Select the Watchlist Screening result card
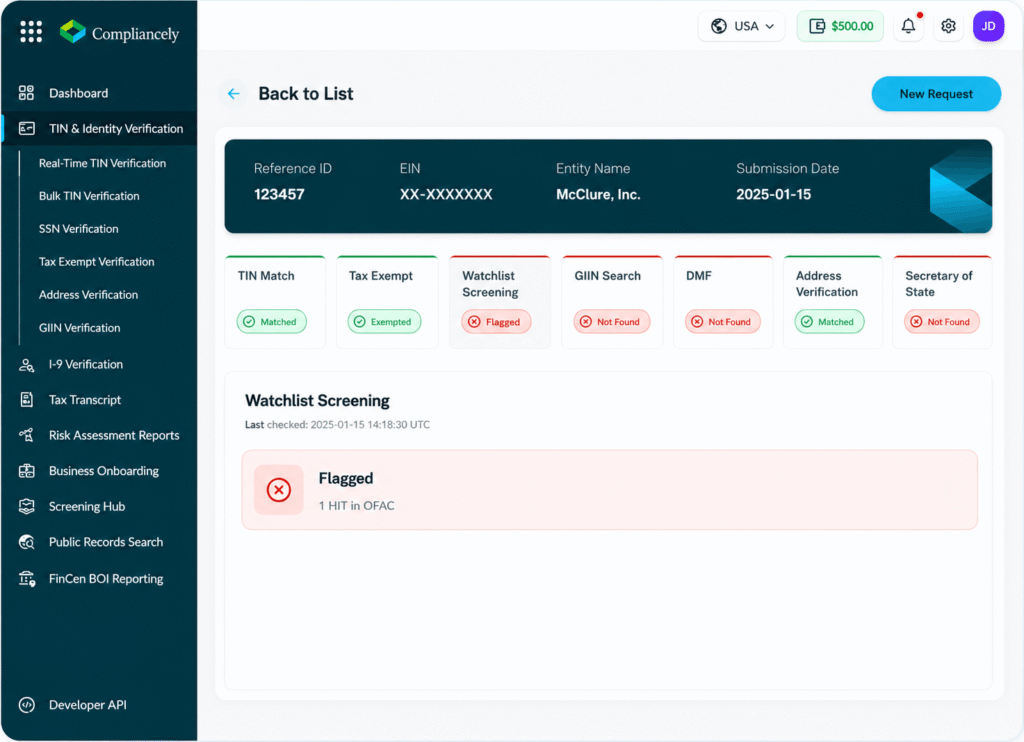Image resolution: width=1024 pixels, height=742 pixels. point(500,302)
